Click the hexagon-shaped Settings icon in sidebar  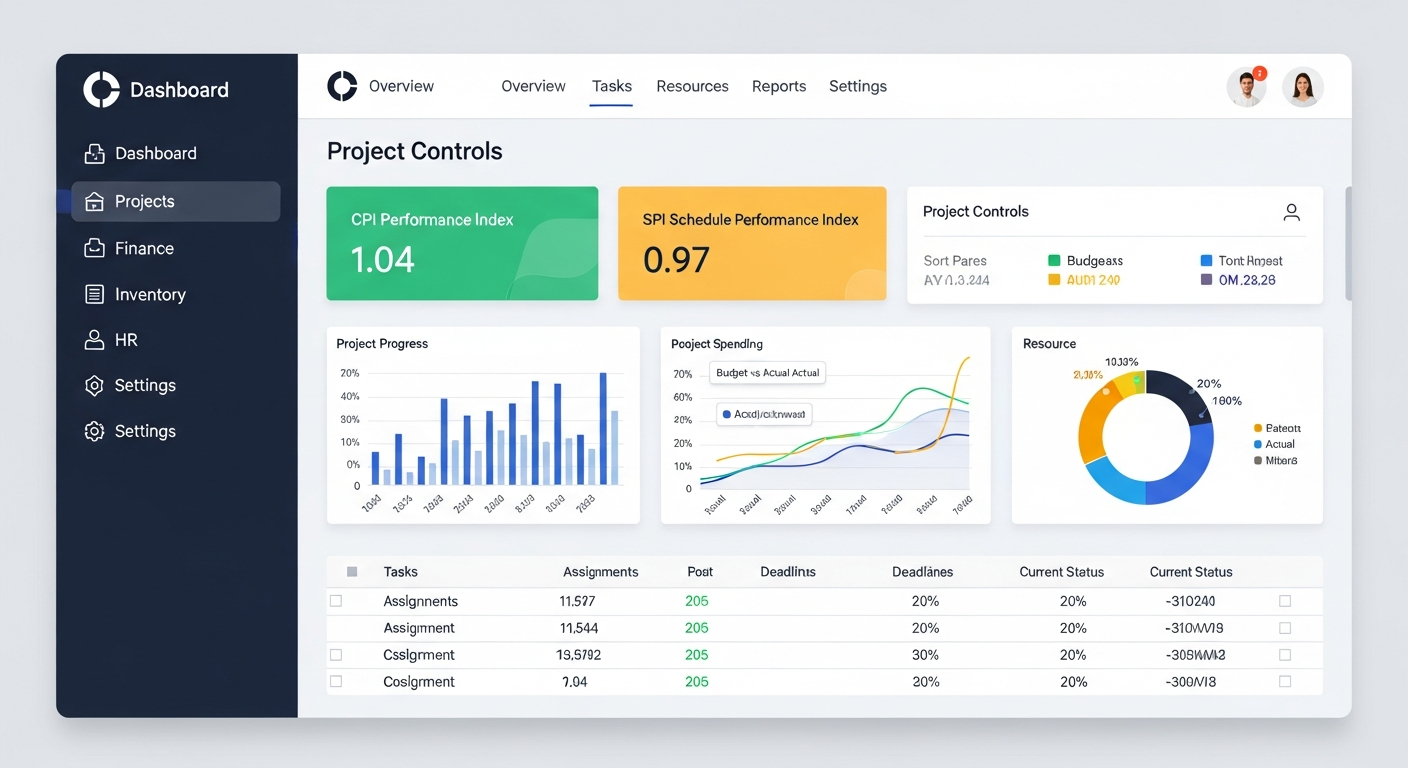[x=94, y=385]
